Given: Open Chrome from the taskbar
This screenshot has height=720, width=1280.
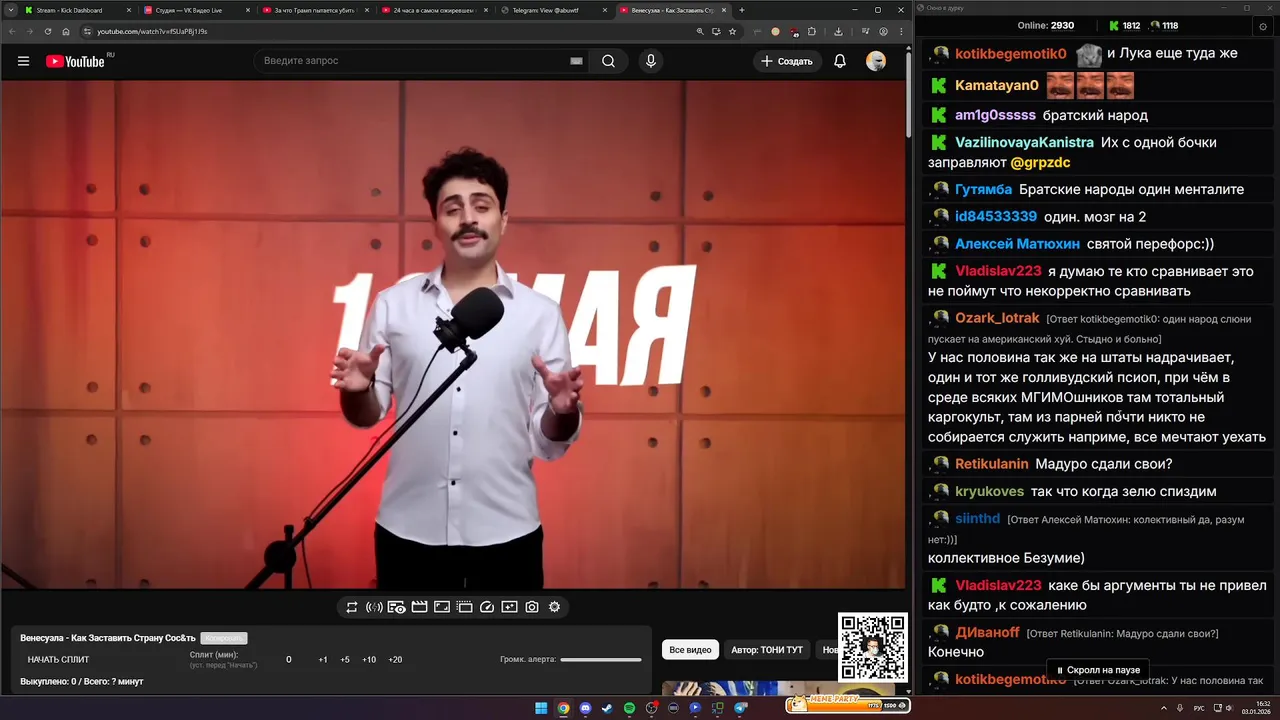Looking at the screenshot, I should pos(563,708).
